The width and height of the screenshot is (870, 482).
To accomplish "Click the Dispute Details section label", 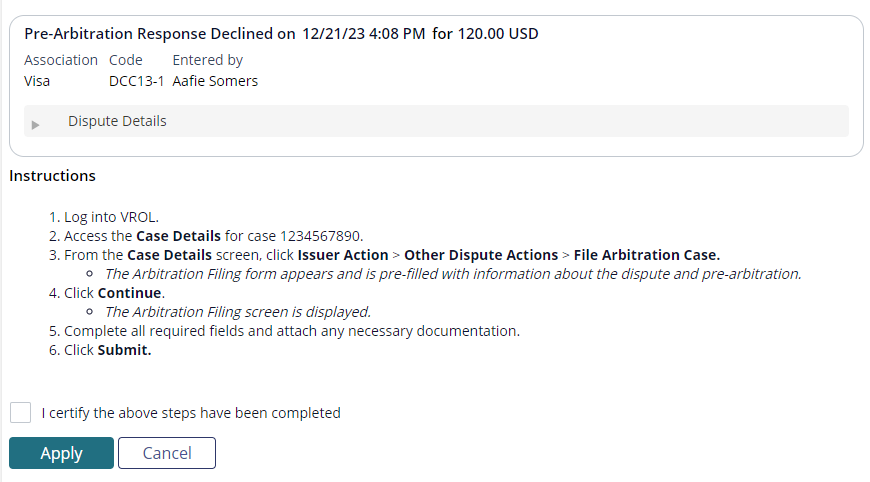I will [117, 121].
